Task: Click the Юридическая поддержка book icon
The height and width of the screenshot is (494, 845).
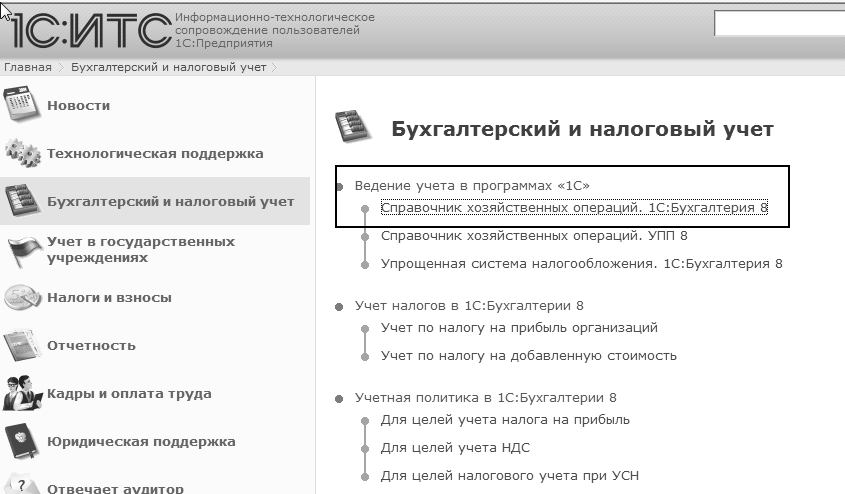Action: coord(22,441)
